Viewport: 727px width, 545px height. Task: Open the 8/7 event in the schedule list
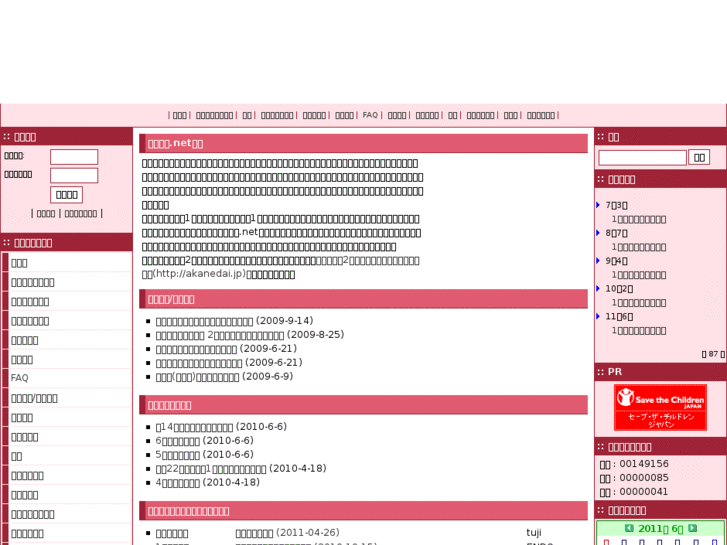click(638, 247)
